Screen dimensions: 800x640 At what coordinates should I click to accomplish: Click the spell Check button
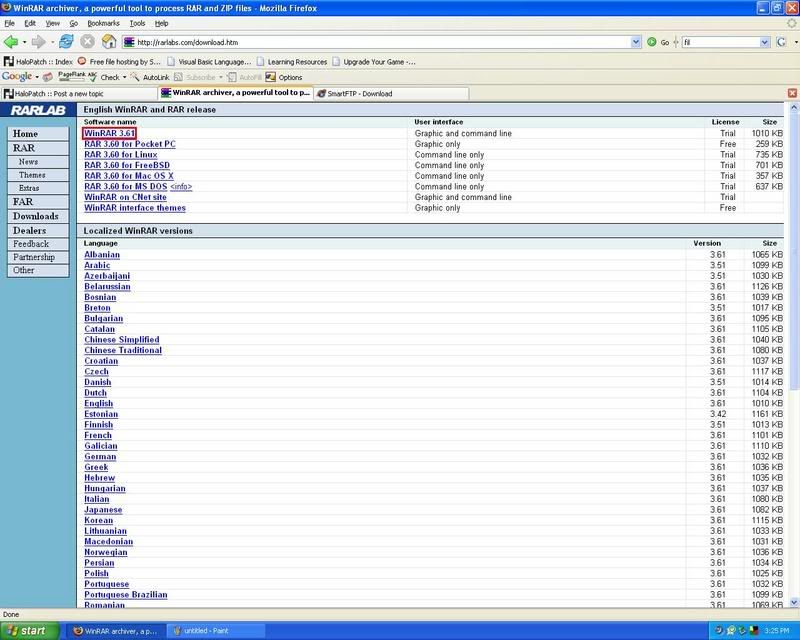[105, 77]
